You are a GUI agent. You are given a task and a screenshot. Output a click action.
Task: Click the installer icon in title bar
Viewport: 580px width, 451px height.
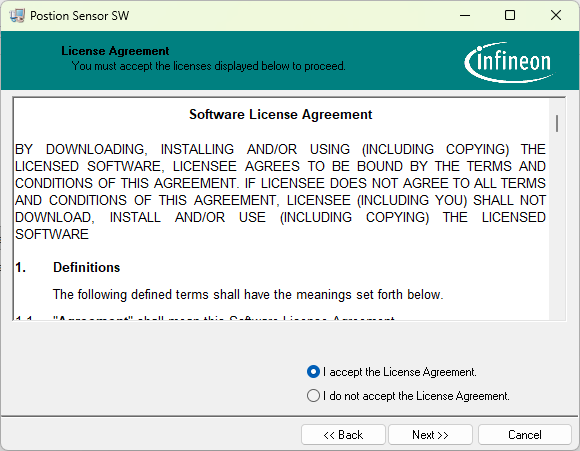click(17, 16)
